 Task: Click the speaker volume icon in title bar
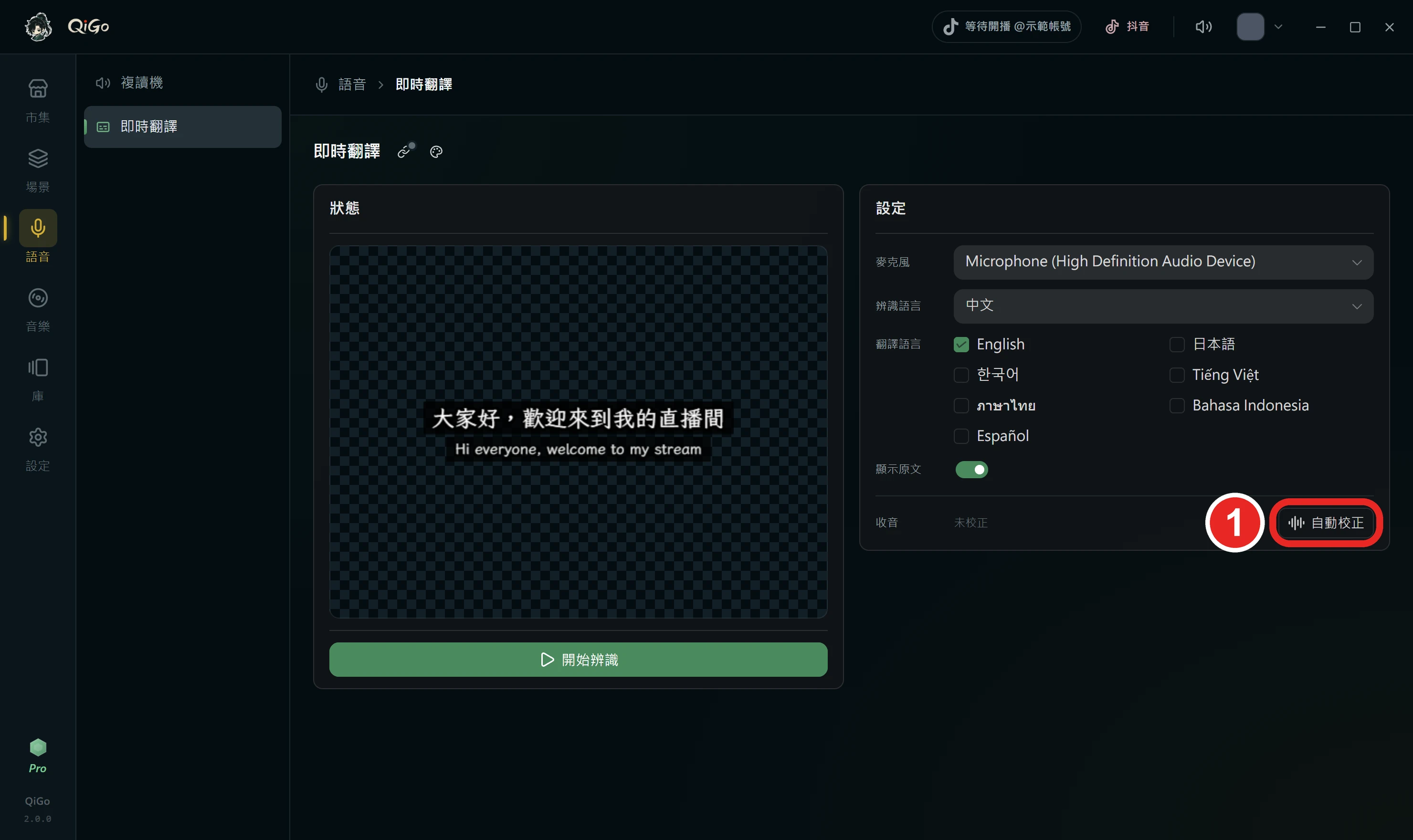[1203, 27]
